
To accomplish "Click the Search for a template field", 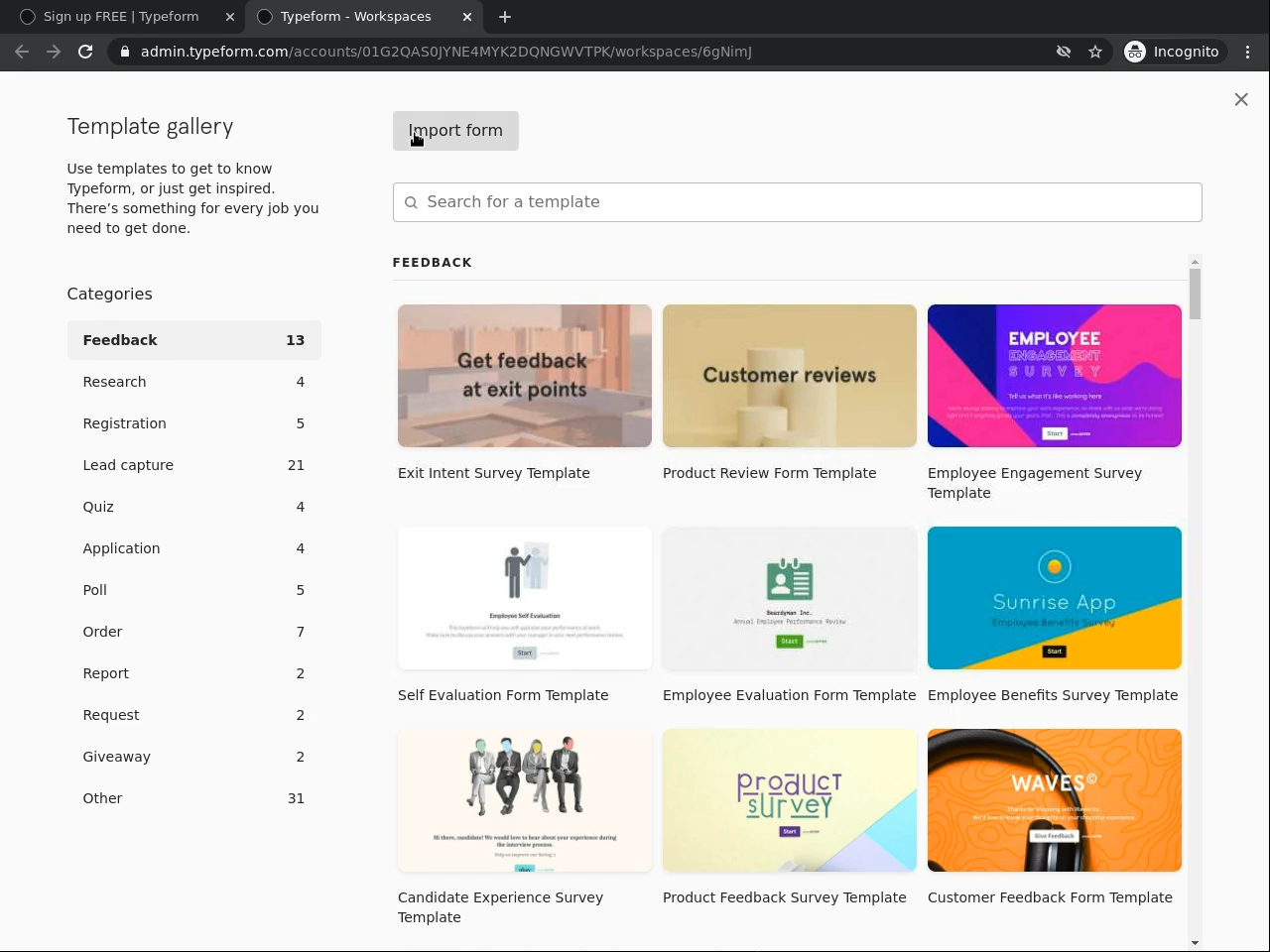I will point(797,202).
